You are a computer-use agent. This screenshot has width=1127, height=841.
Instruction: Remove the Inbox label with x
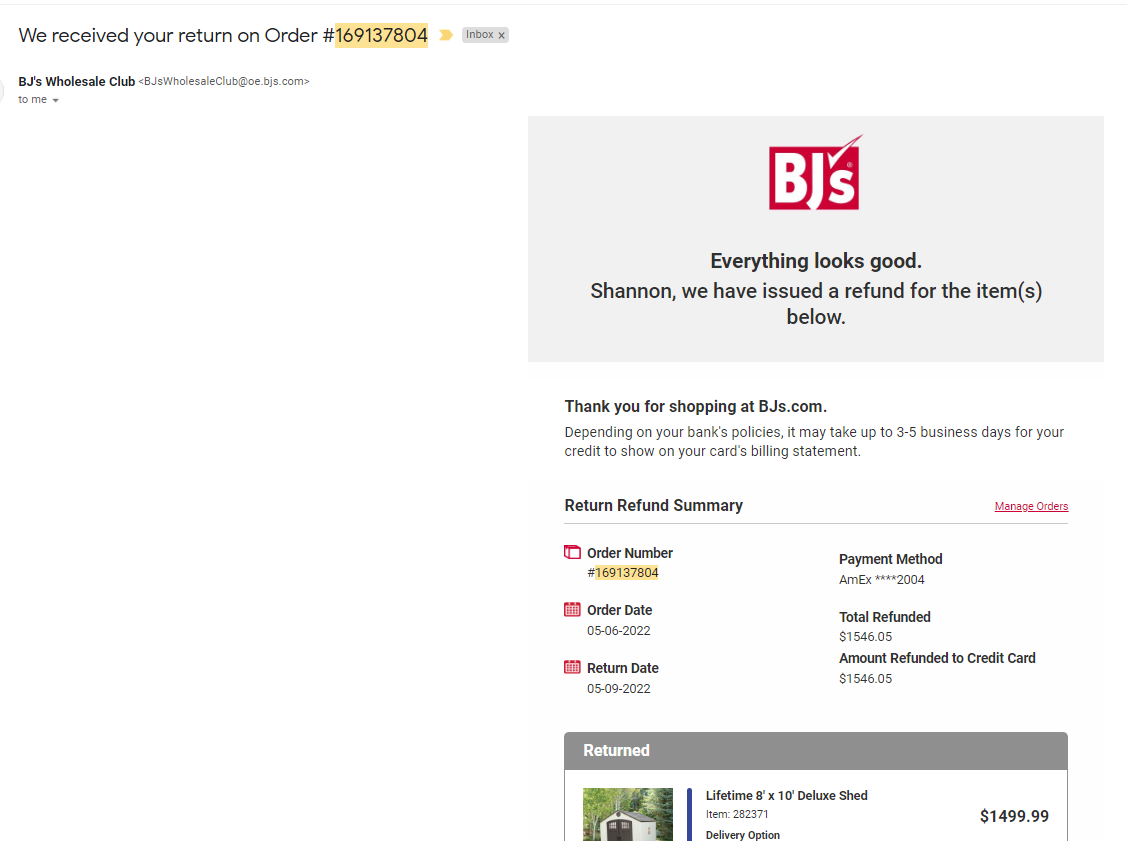(502, 35)
